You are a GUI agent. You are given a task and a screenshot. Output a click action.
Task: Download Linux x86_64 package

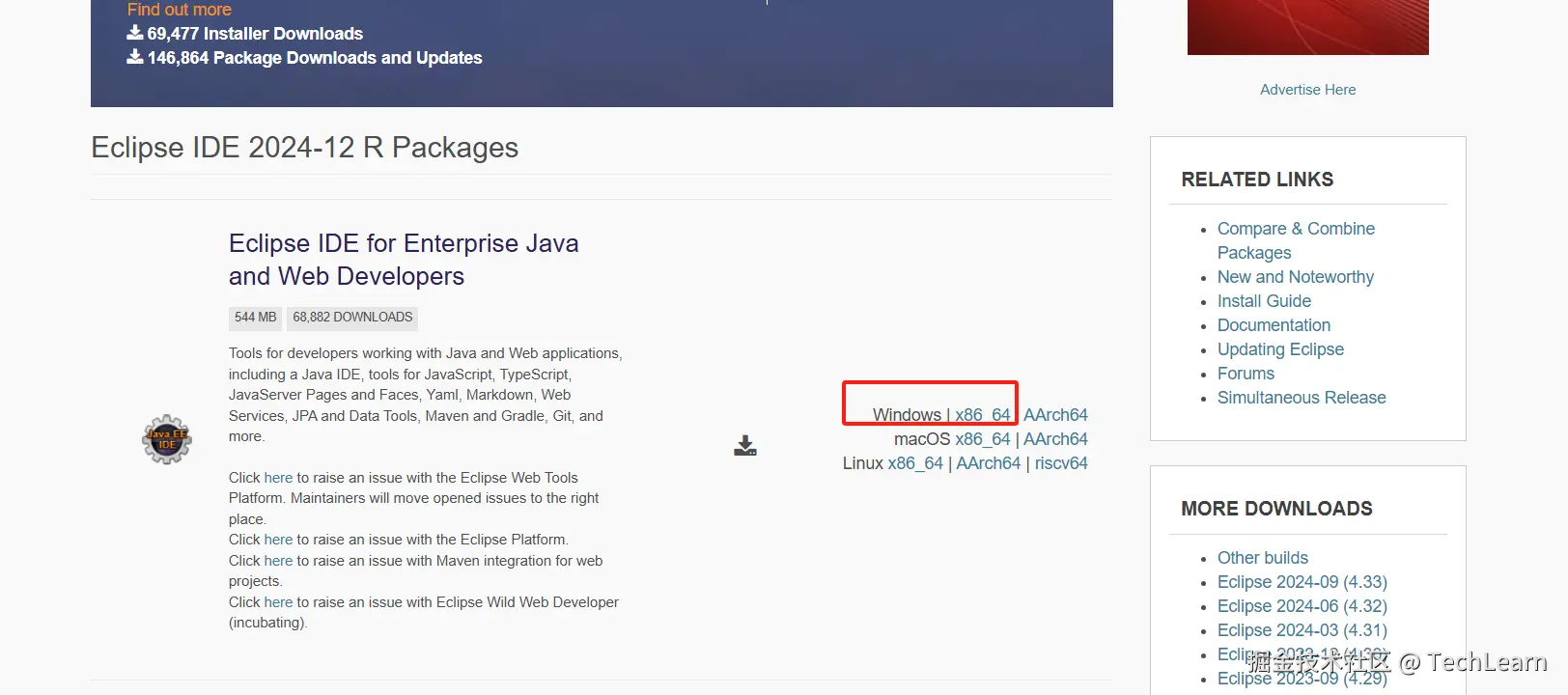coord(915,463)
